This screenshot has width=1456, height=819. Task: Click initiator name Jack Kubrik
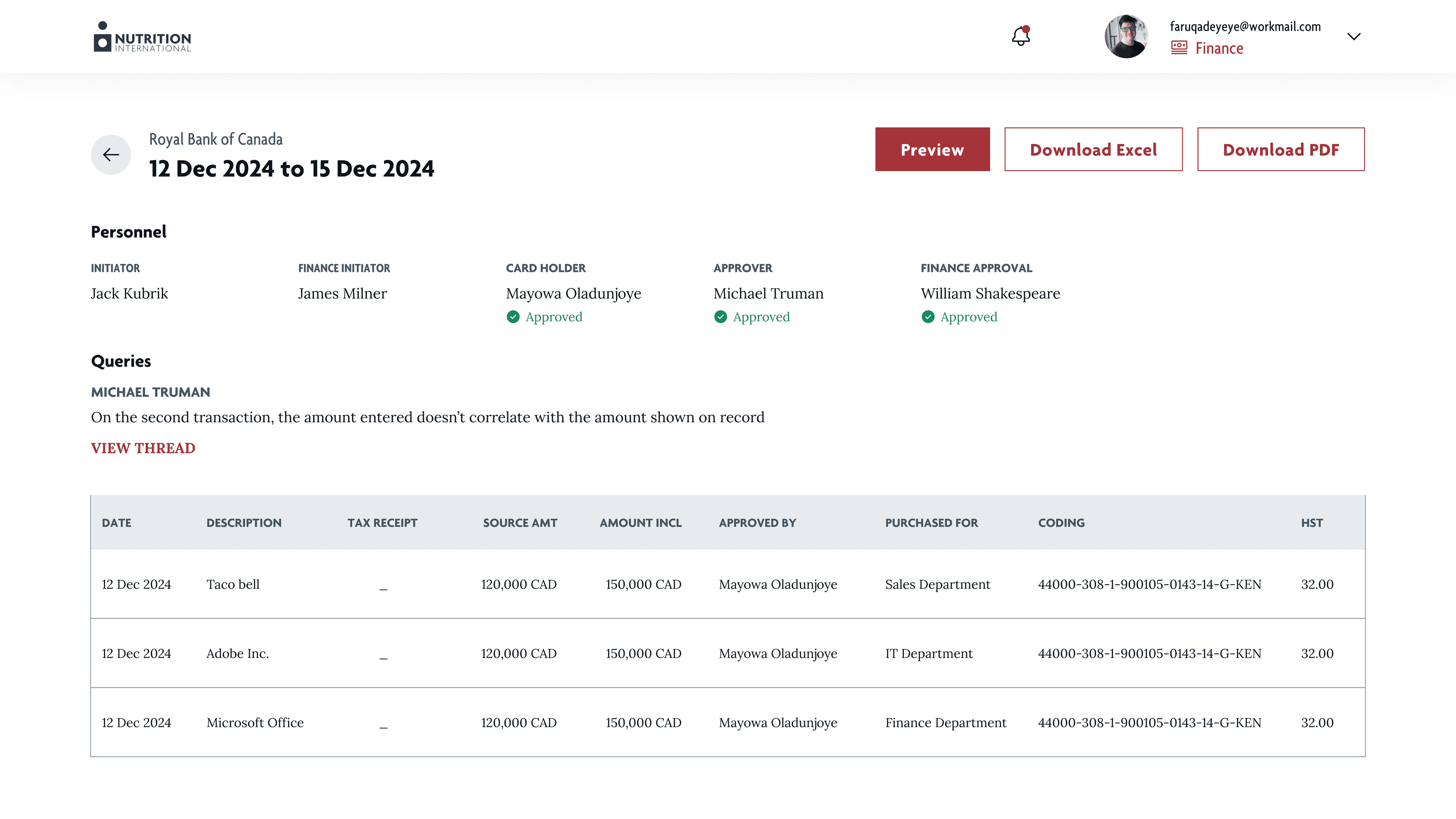pyautogui.click(x=129, y=293)
